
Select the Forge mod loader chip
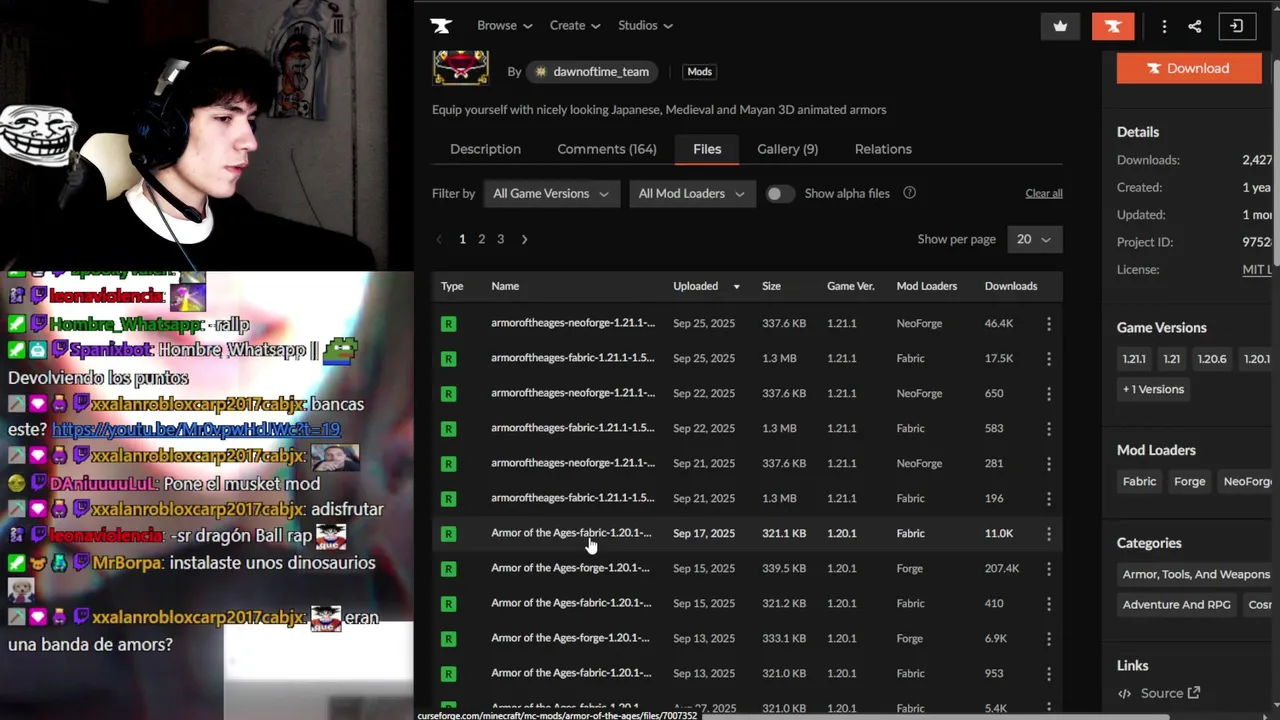1189,482
